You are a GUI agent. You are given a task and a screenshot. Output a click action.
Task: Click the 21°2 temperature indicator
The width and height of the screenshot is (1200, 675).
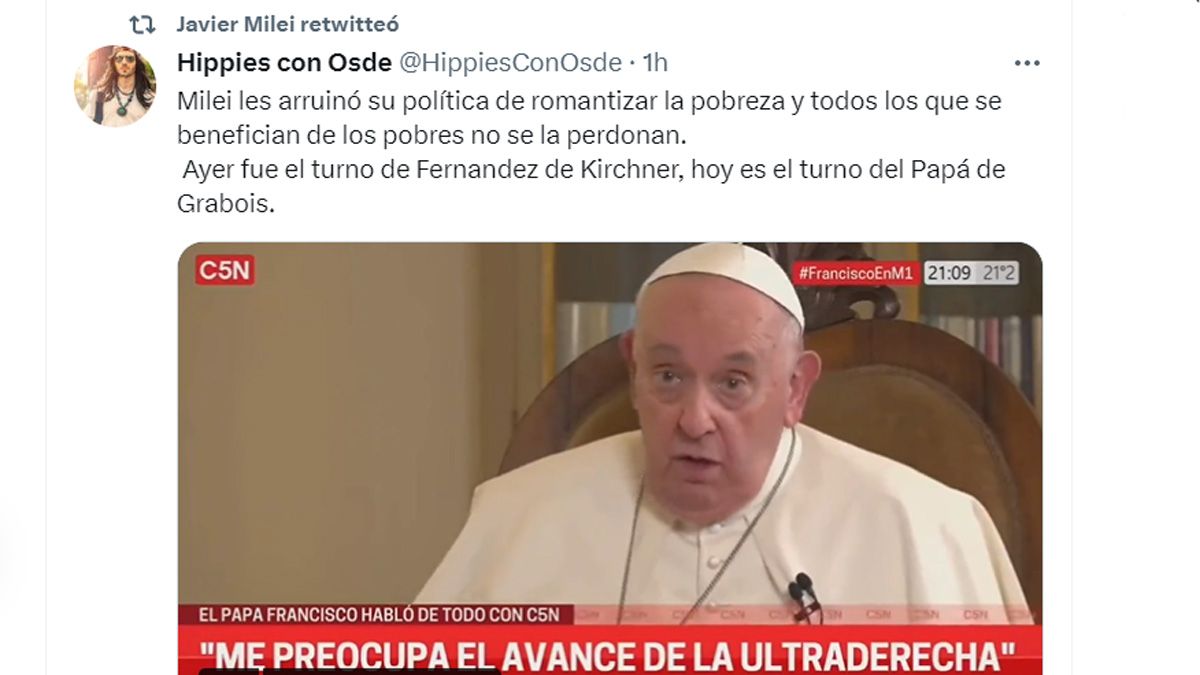[997, 273]
